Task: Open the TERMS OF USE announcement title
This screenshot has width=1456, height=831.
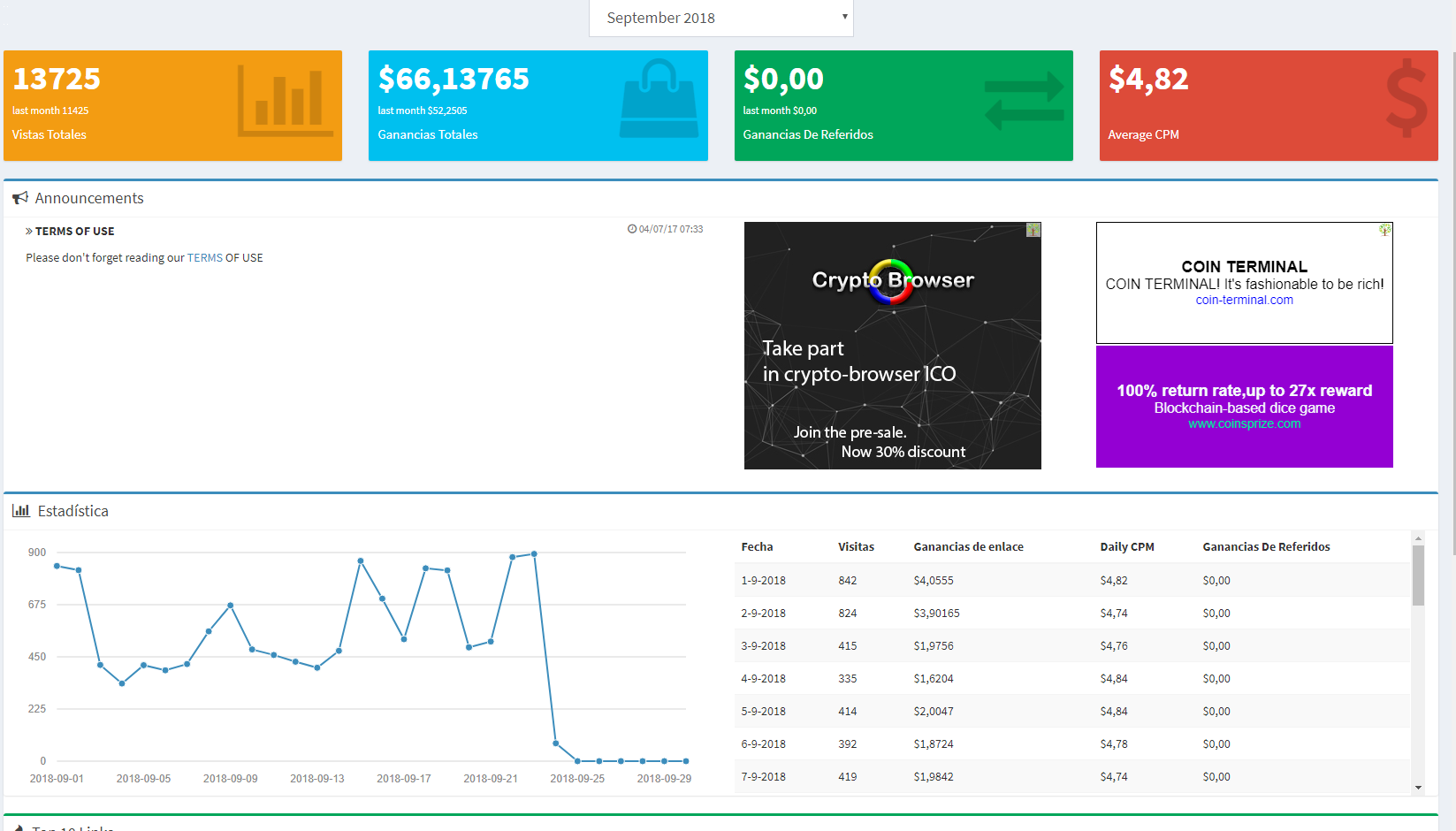Action: point(75,232)
